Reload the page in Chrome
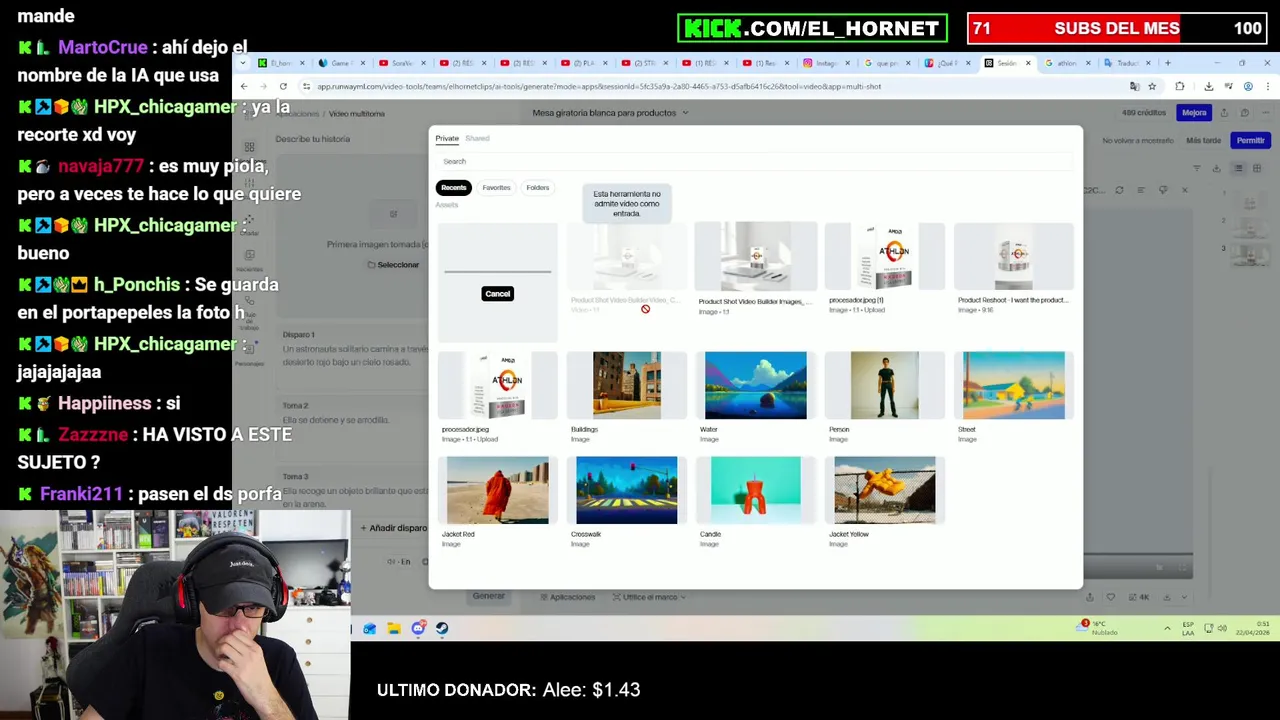This screenshot has width=1280, height=720. point(283,87)
